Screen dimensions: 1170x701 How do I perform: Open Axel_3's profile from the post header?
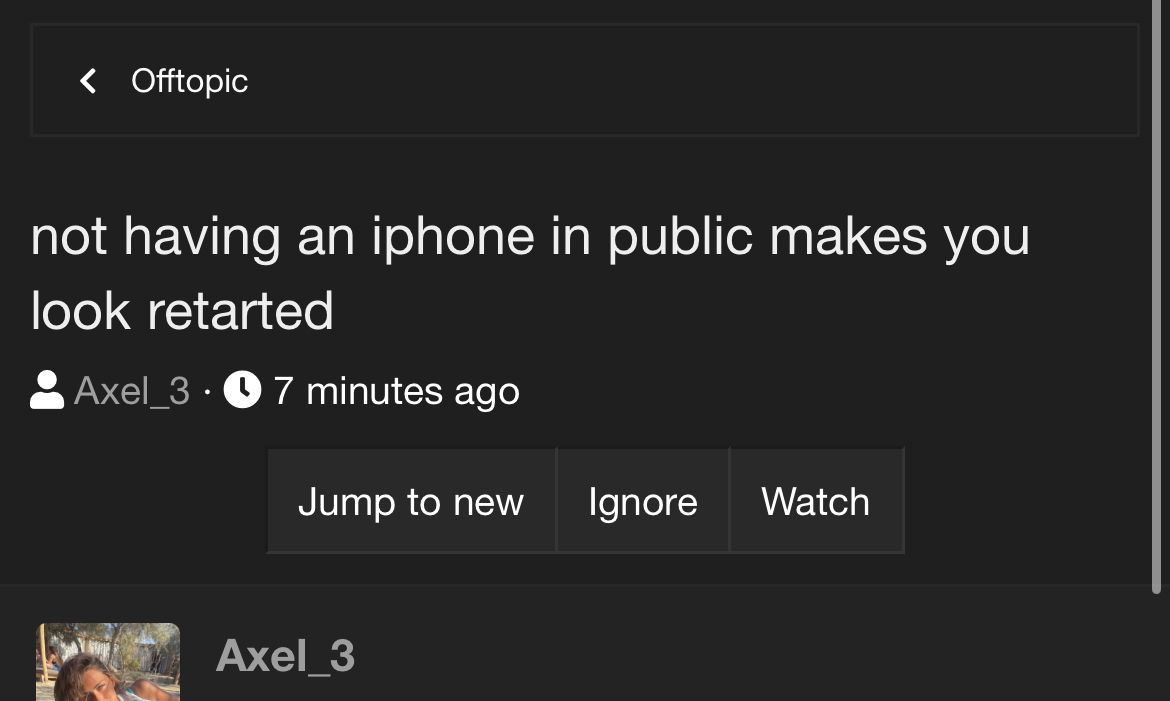pyautogui.click(x=285, y=656)
